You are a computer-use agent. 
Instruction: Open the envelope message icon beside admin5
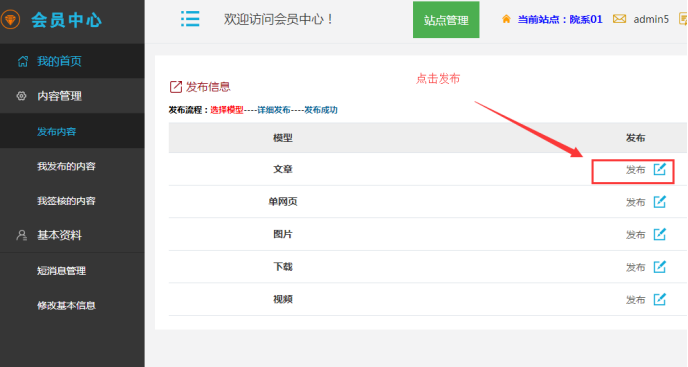619,19
